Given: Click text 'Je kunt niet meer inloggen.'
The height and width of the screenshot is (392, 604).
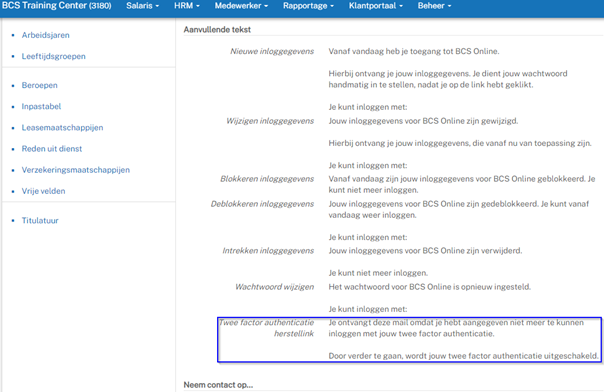Looking at the screenshot, I should [x=378, y=273].
